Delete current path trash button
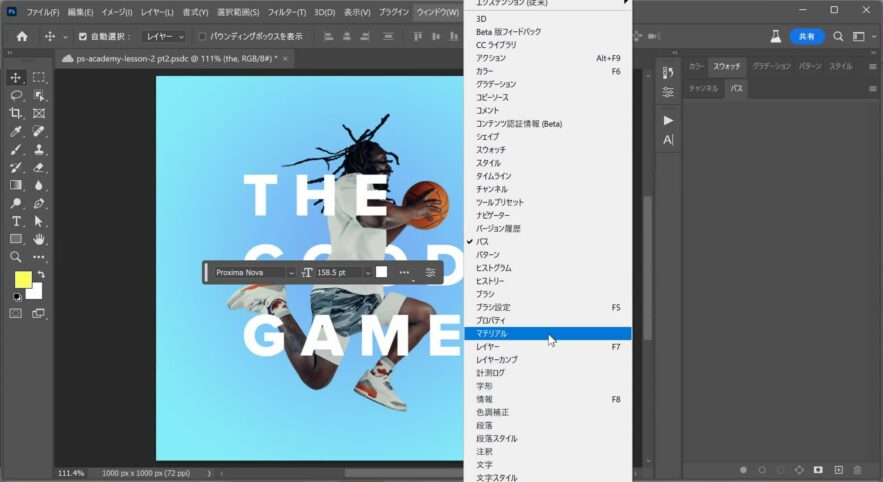This screenshot has width=883, height=482. click(x=857, y=470)
